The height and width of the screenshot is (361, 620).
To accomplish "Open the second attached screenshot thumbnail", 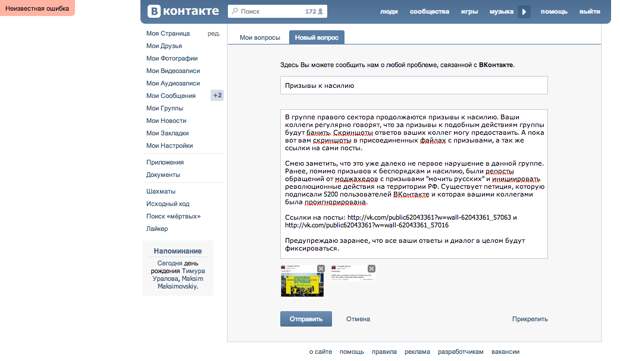I will pyautogui.click(x=353, y=272).
